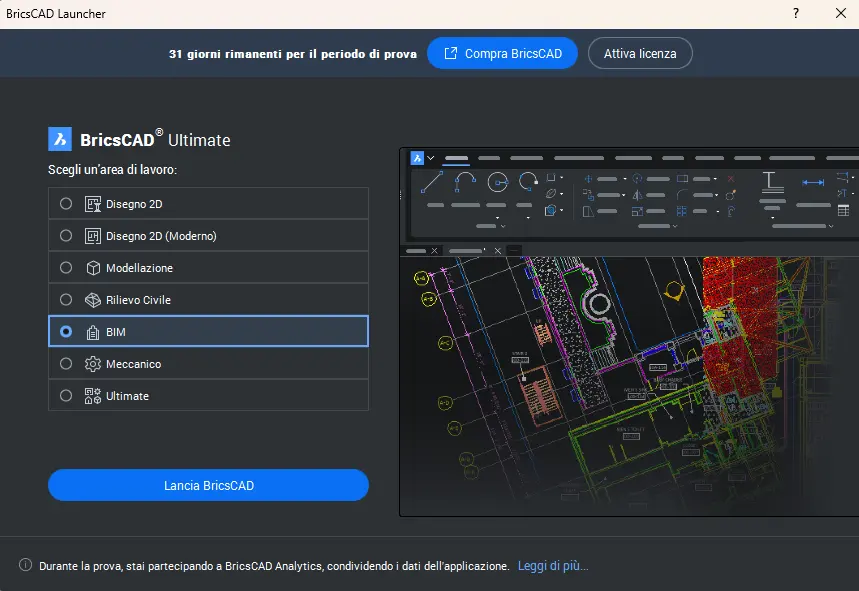Click the '31 giorni rimanenti' trial text
This screenshot has height=591, width=859.
coord(293,54)
